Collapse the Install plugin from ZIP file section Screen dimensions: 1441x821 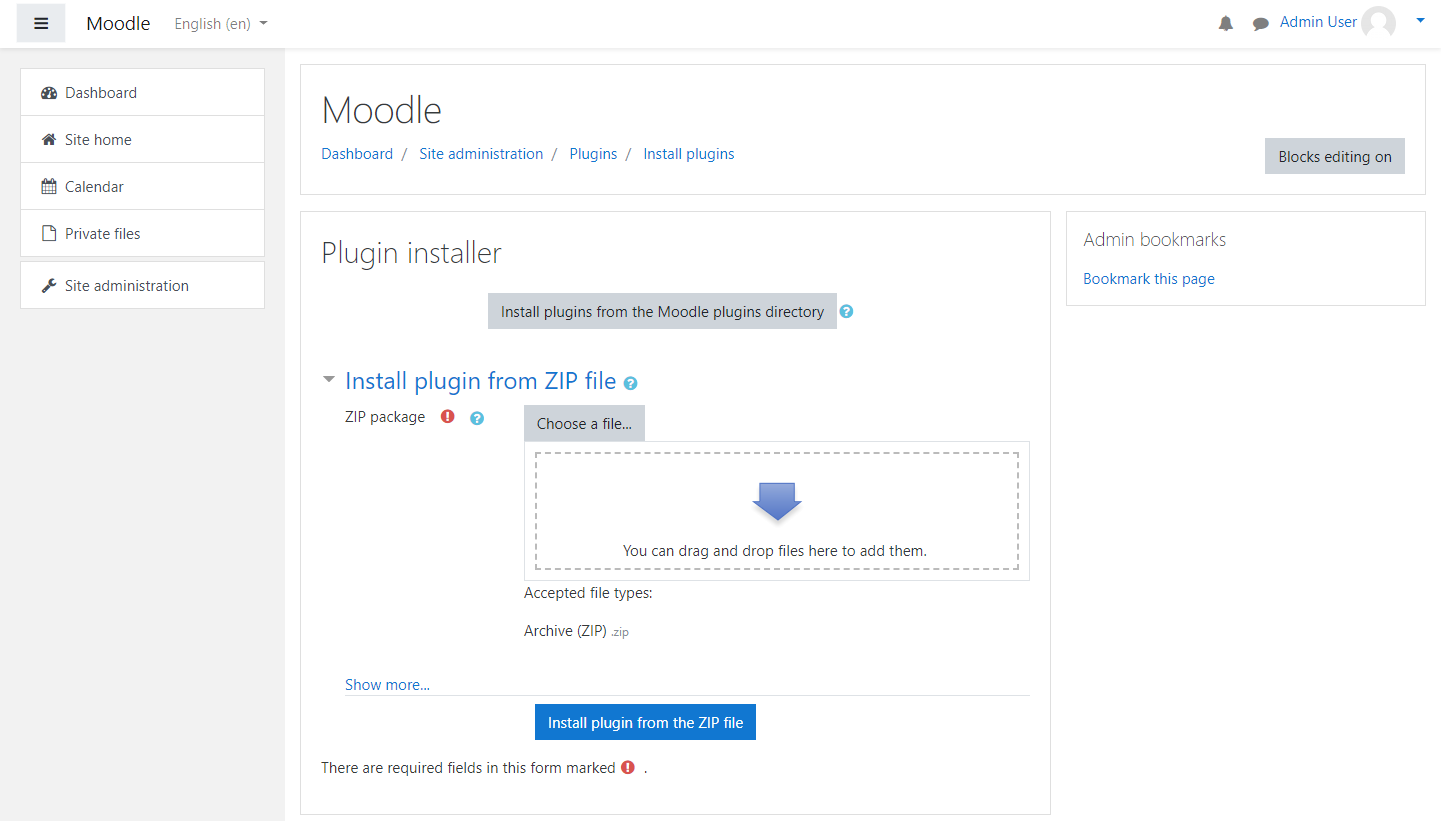tap(329, 381)
